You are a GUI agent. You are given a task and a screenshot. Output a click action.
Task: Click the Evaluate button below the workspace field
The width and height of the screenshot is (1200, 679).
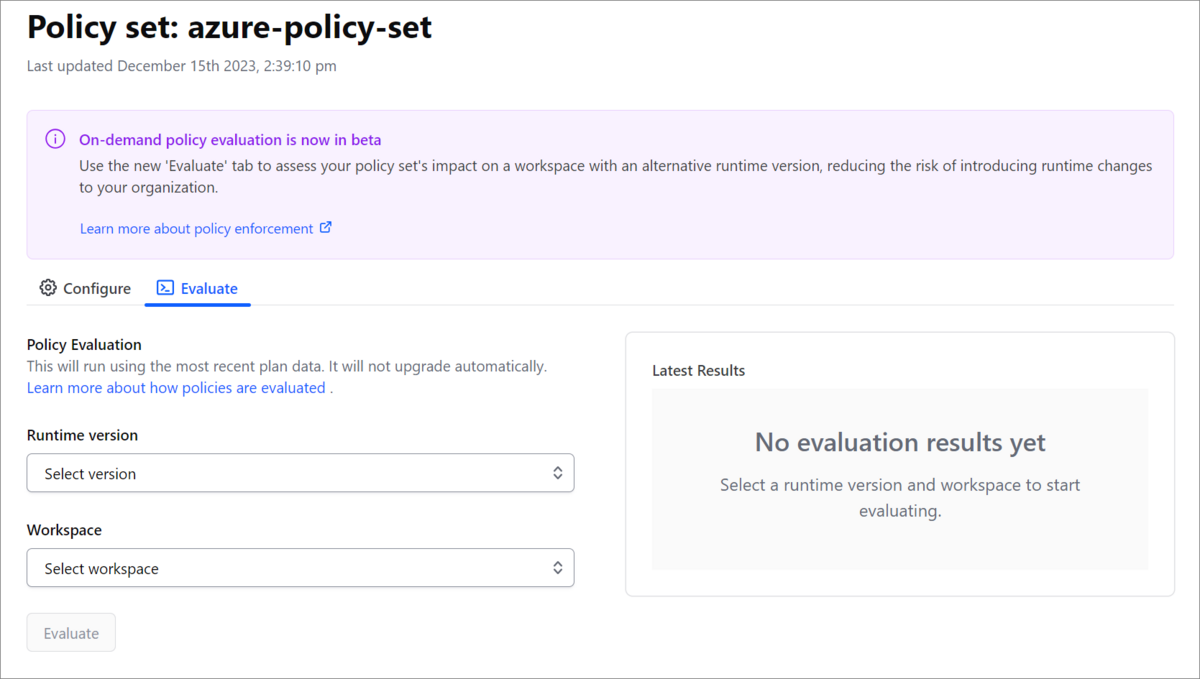(x=71, y=633)
